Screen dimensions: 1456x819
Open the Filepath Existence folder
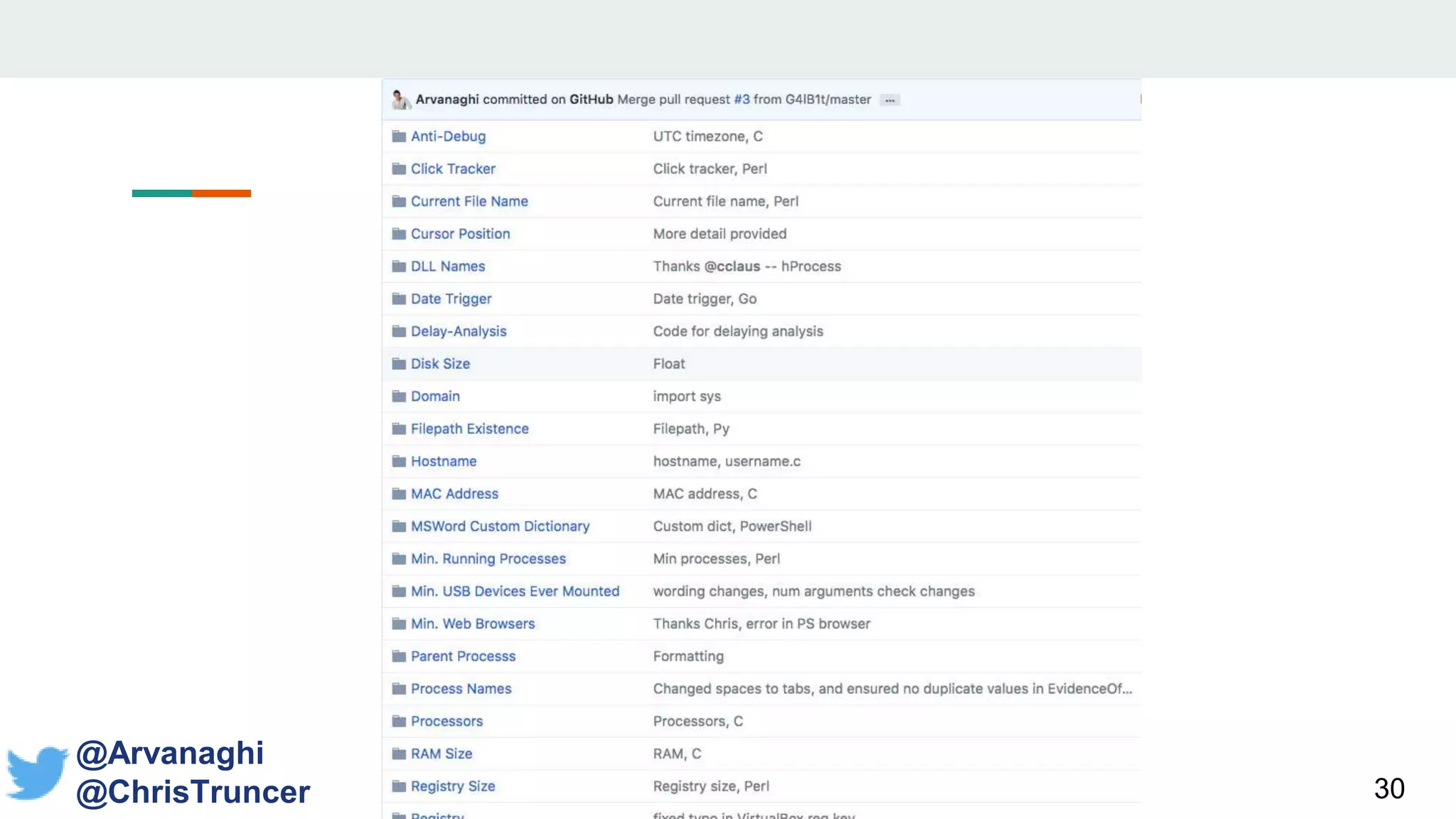pyautogui.click(x=469, y=429)
